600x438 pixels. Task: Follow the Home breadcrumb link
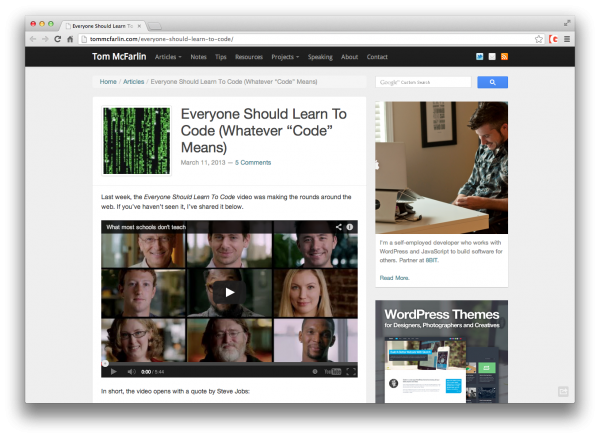tap(108, 81)
